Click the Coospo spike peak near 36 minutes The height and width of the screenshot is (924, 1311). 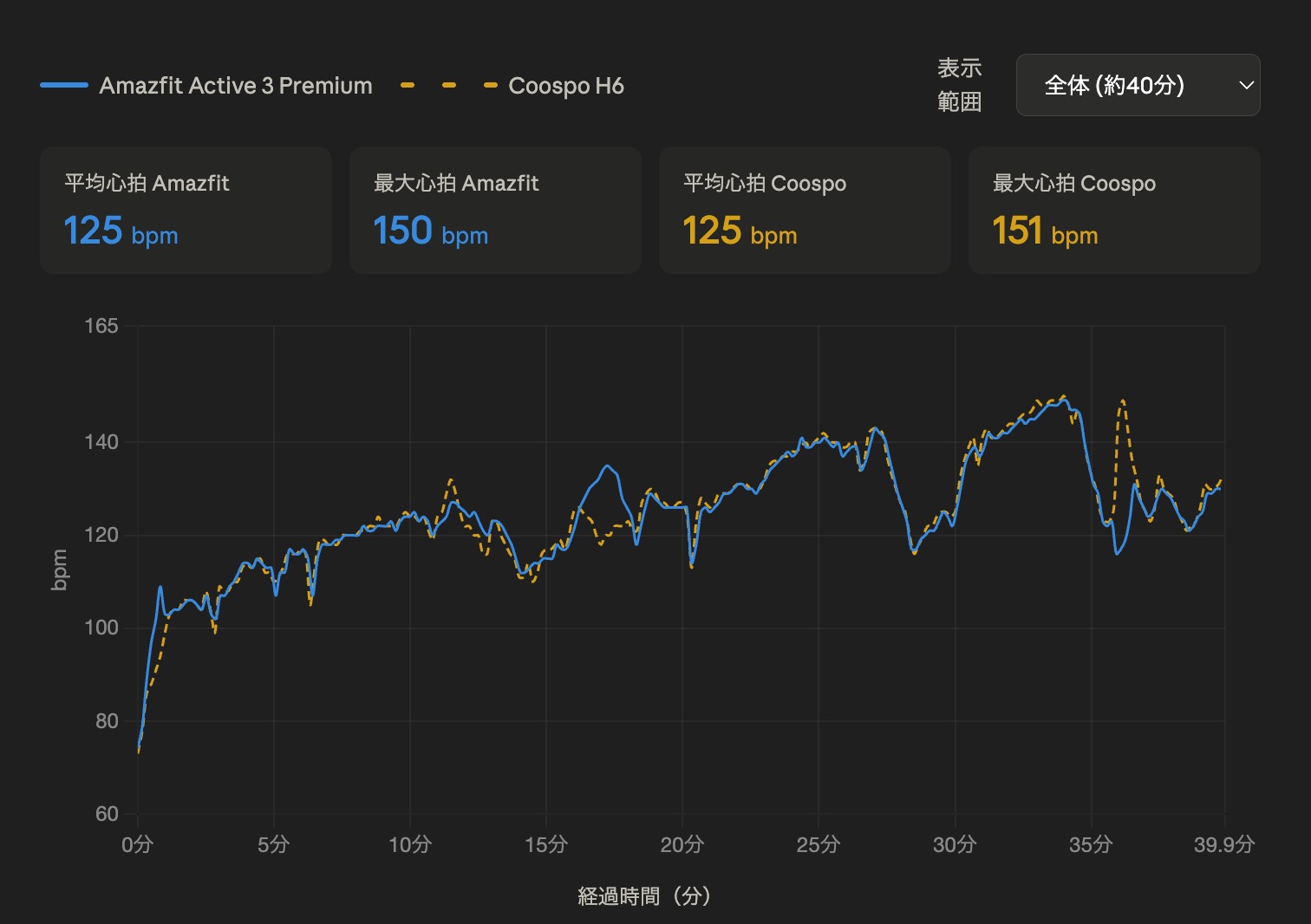tap(1123, 401)
